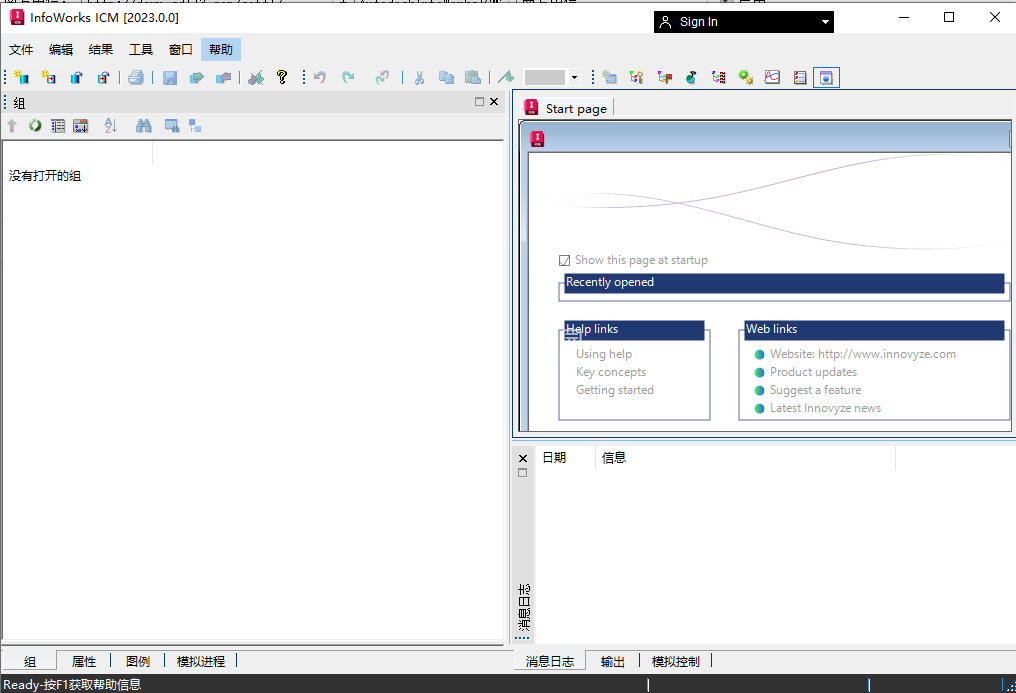The width and height of the screenshot is (1016, 693).
Task: Switch to the 属性 tab
Action: (84, 660)
